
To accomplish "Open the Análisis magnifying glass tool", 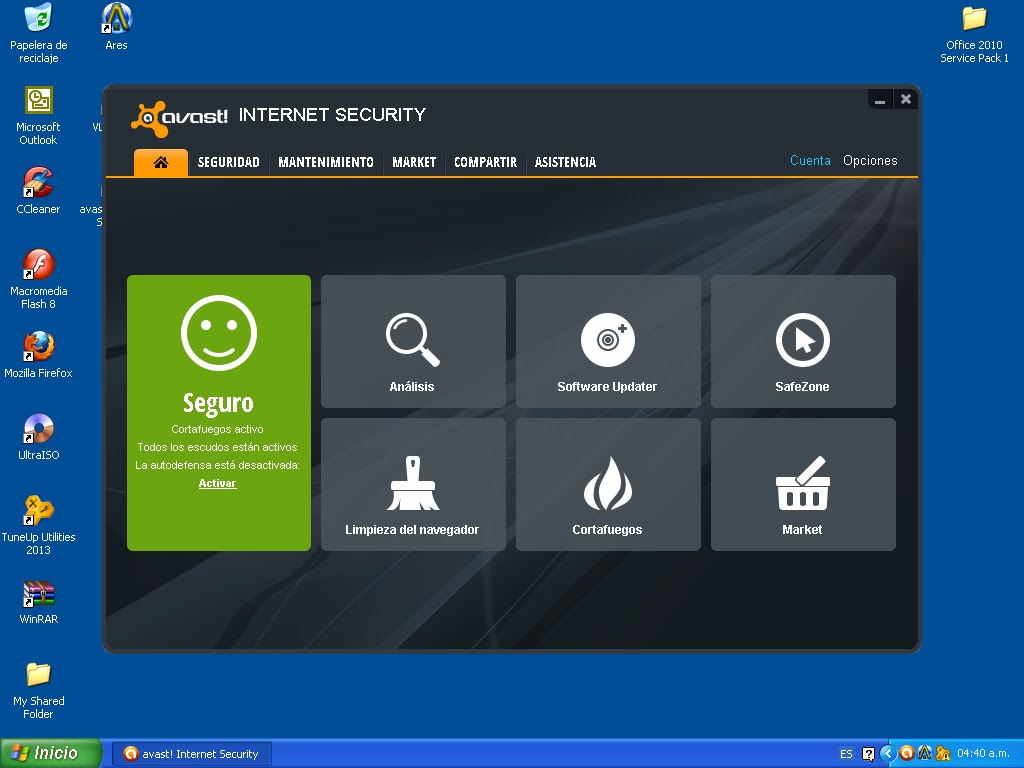I will (412, 341).
